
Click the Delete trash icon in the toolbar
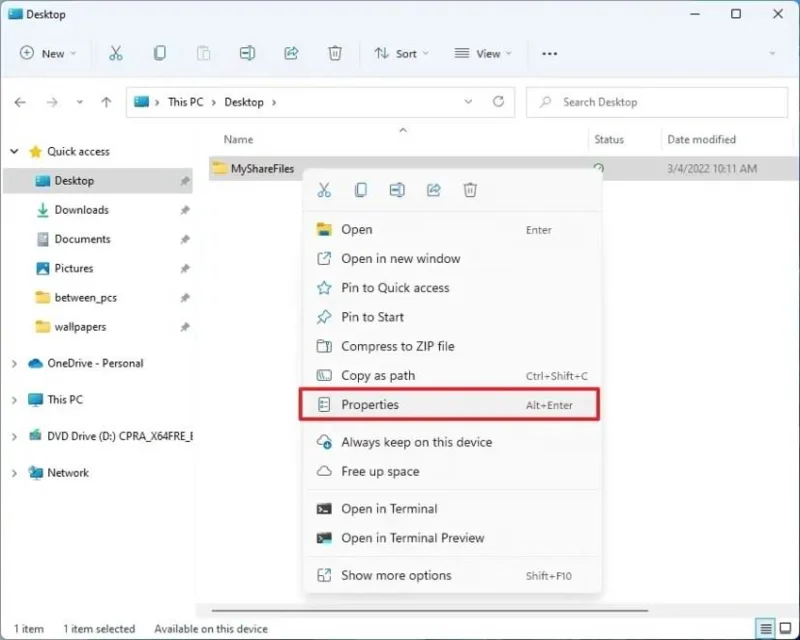pyautogui.click(x=335, y=53)
